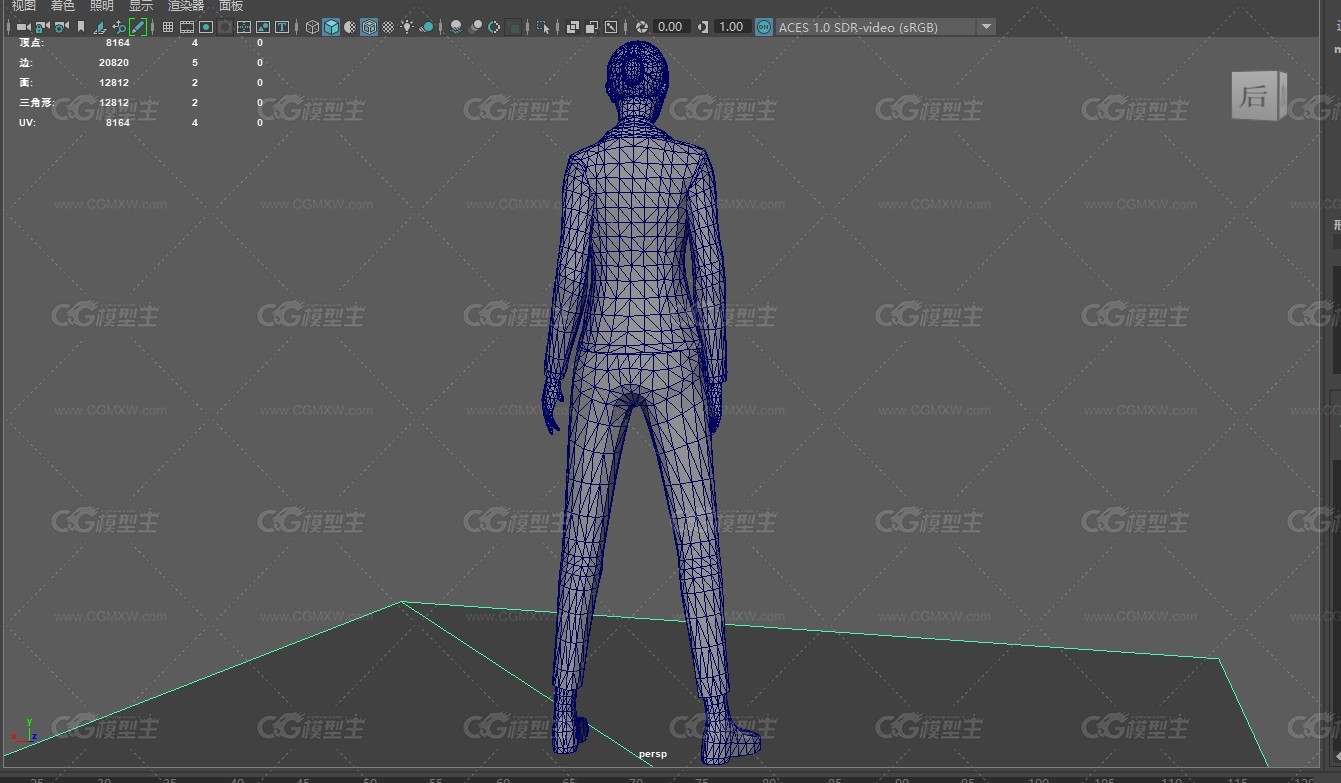
Task: Click the '8164' value in the 顶点 row
Action: pos(117,43)
